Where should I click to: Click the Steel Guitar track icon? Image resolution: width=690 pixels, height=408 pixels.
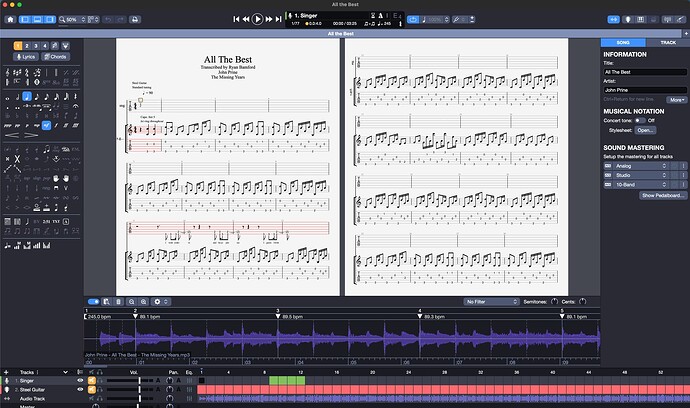coord(7,390)
